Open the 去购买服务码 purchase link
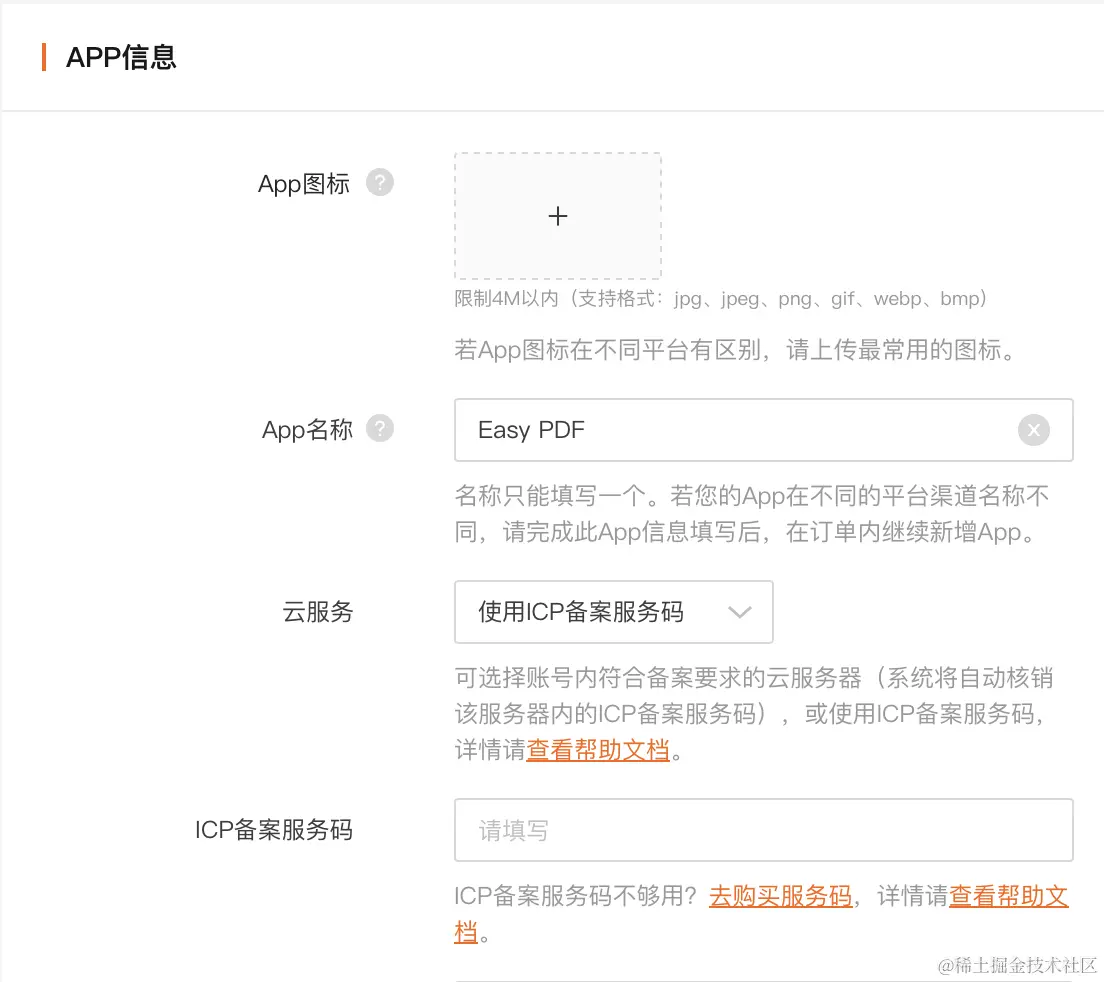1104x982 pixels. click(x=779, y=896)
